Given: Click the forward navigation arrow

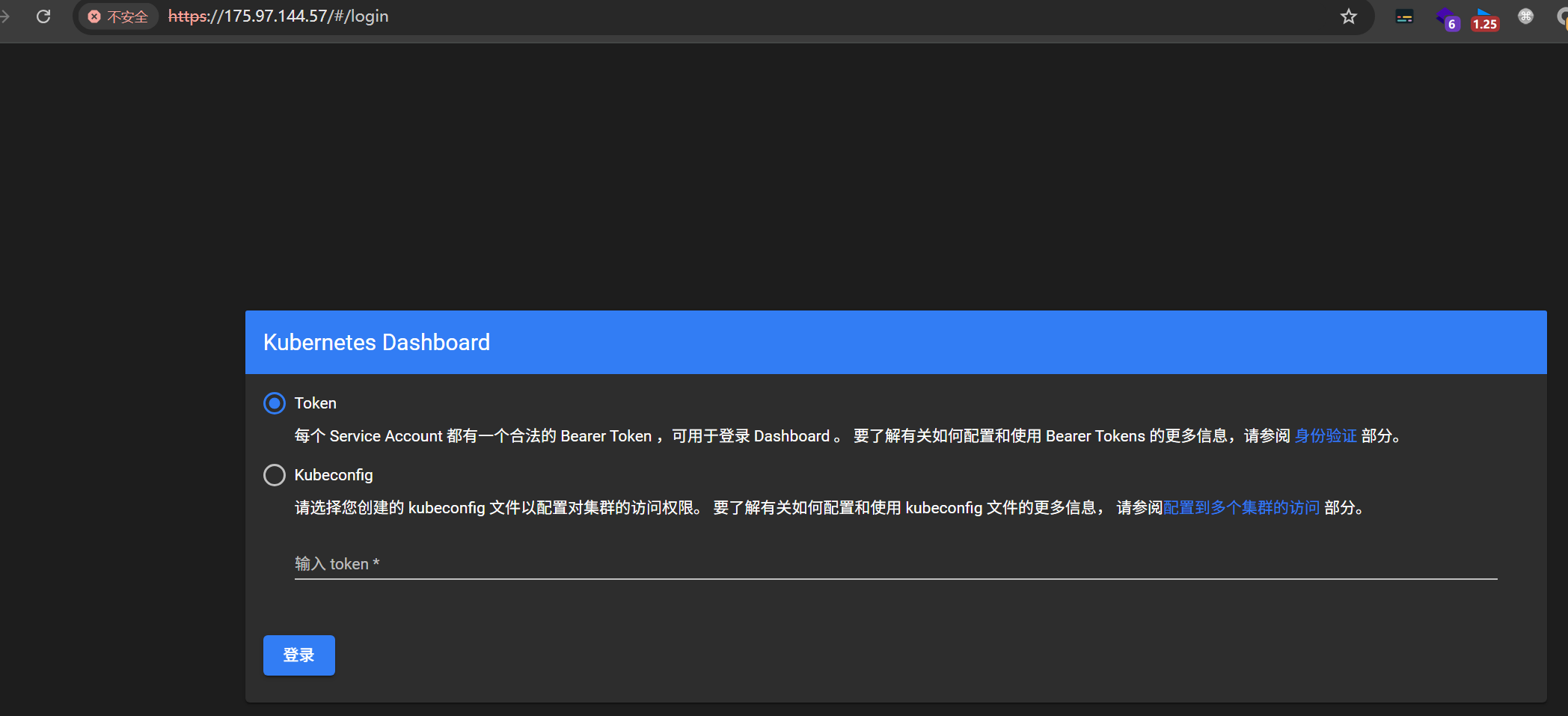Looking at the screenshot, I should pos(4,16).
